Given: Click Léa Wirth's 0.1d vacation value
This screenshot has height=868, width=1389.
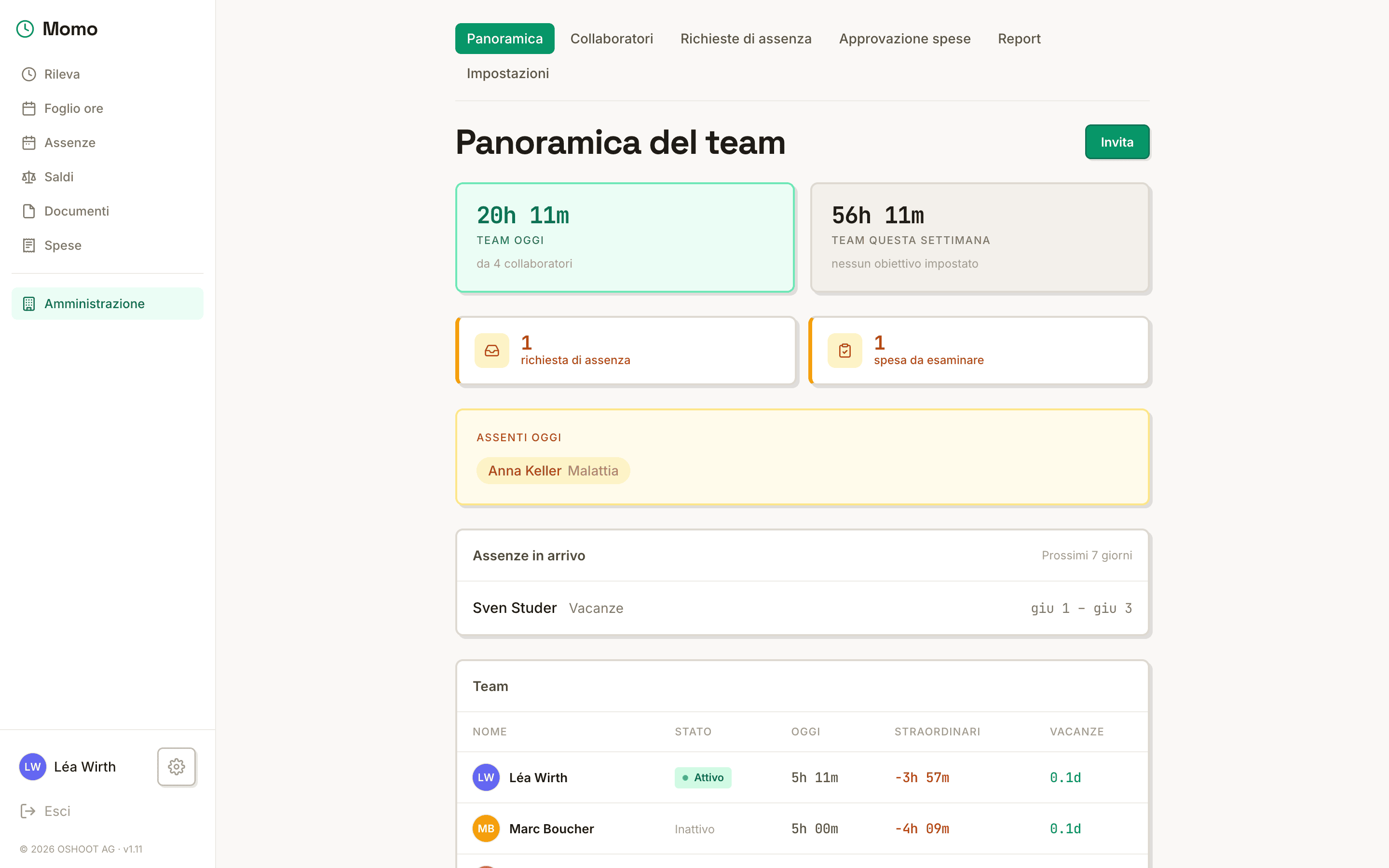Looking at the screenshot, I should click(x=1065, y=777).
